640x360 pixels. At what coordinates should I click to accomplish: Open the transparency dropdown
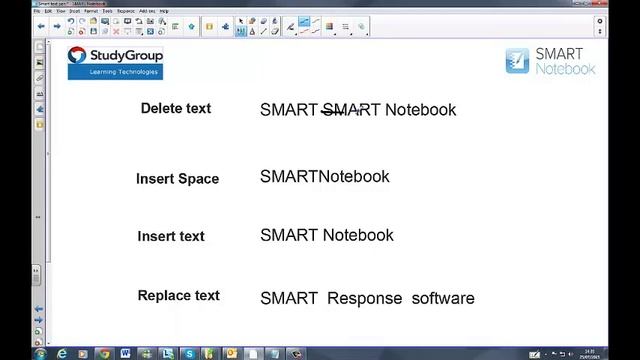[x=362, y=27]
